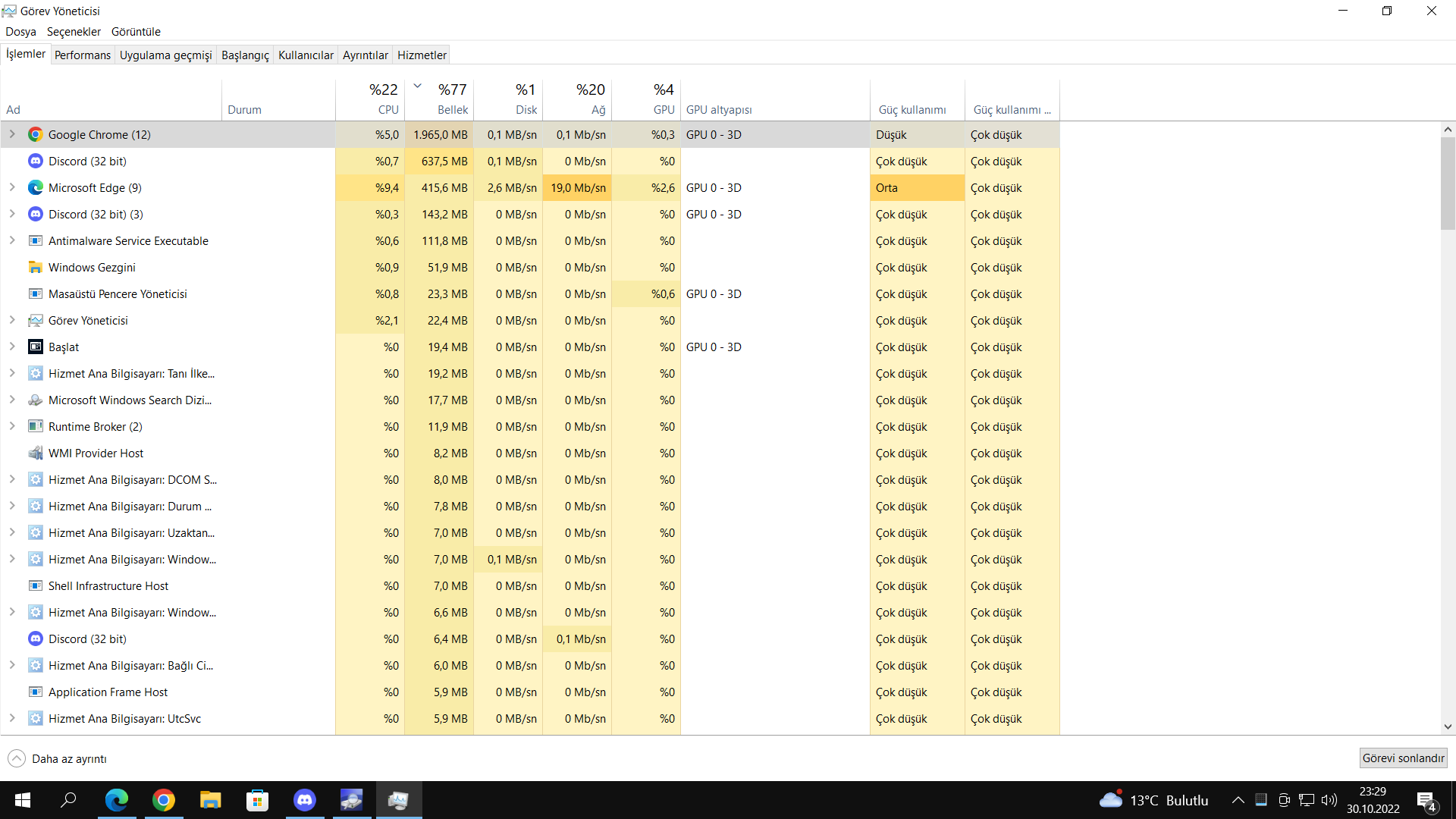The height and width of the screenshot is (819, 1456).
Task: Sort by the Durum column header
Action: pos(278,99)
